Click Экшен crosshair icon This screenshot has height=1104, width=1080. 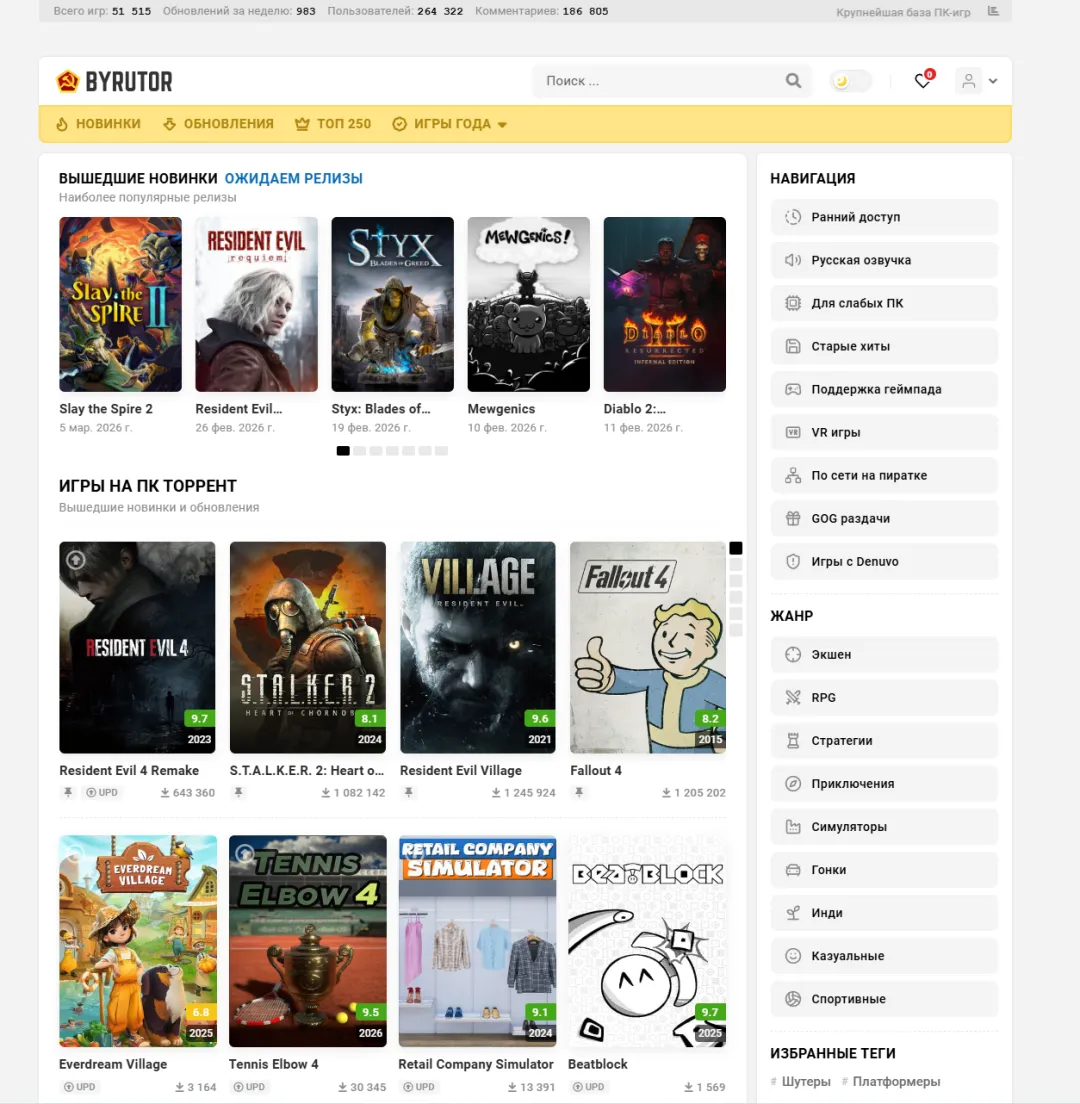coord(793,654)
